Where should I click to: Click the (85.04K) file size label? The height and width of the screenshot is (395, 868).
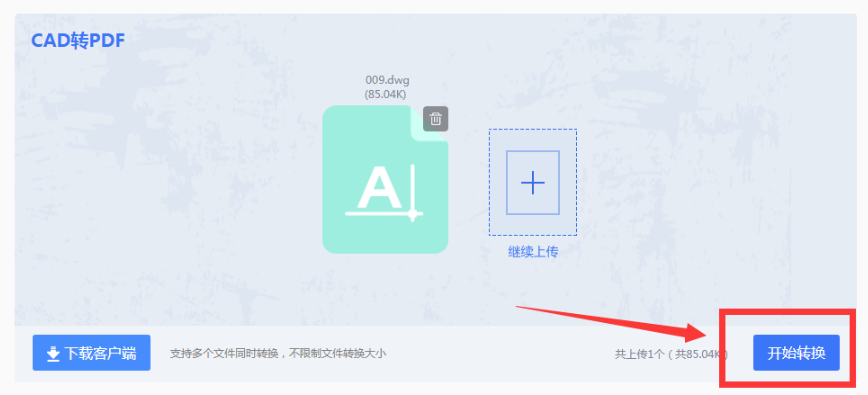[385, 95]
